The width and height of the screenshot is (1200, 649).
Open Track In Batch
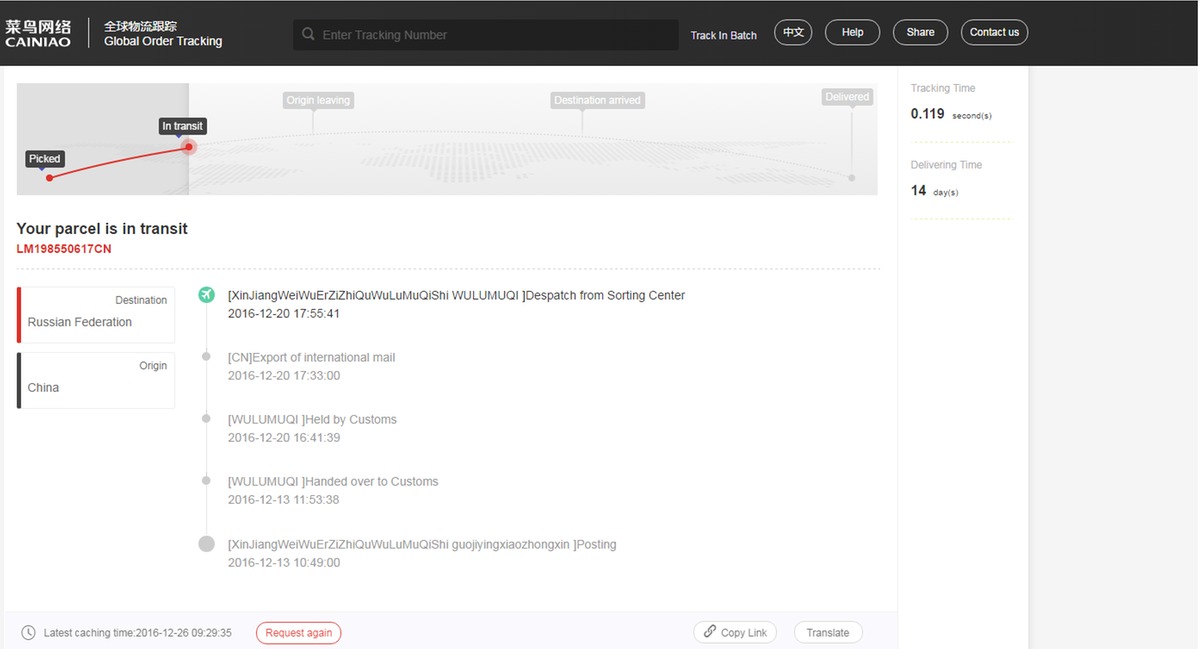point(724,35)
